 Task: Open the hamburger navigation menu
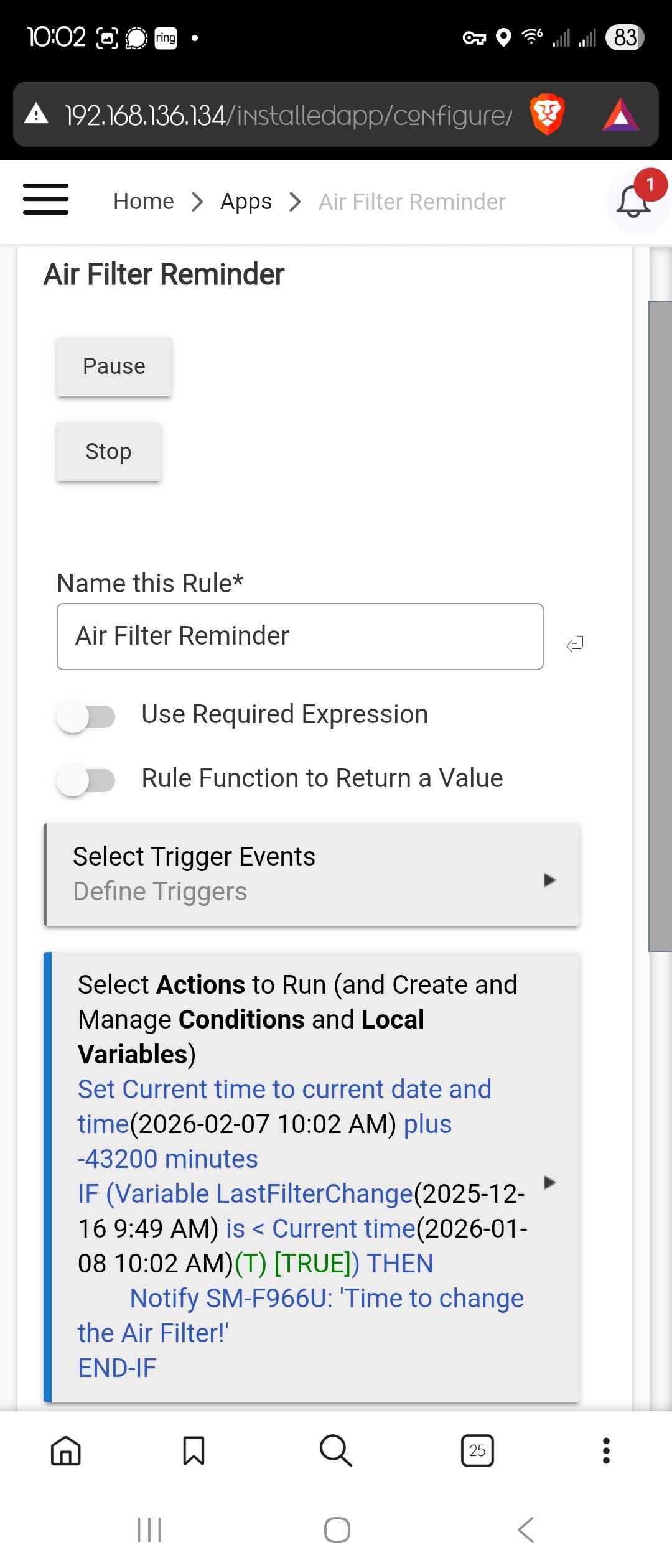(45, 200)
